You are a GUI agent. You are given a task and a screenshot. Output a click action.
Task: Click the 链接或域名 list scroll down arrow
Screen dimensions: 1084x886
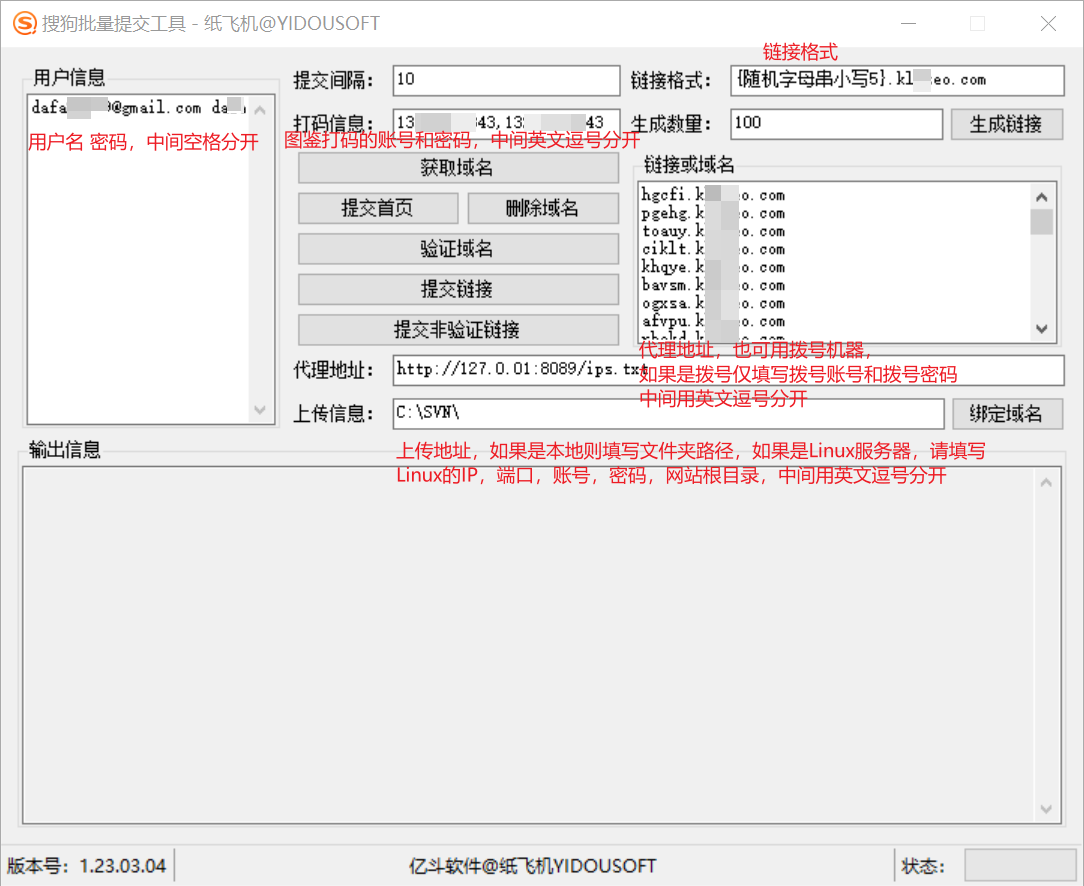[x=1042, y=329]
